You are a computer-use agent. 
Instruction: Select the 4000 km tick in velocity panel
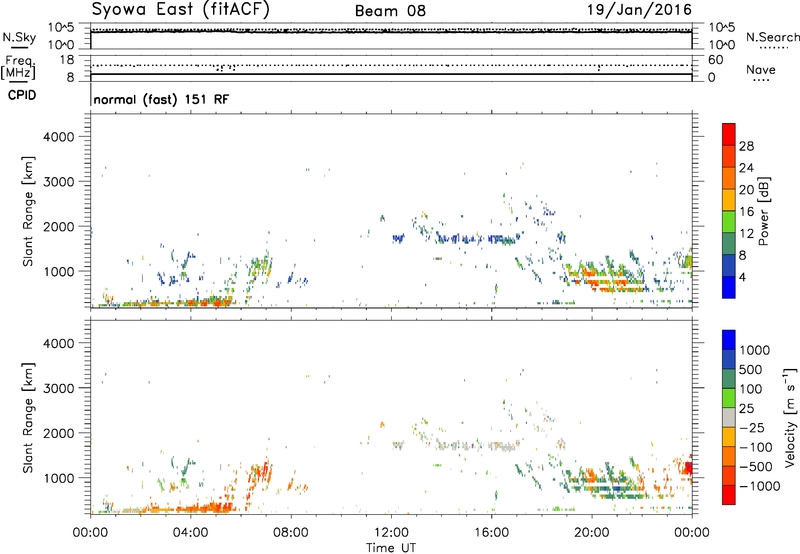58,343
